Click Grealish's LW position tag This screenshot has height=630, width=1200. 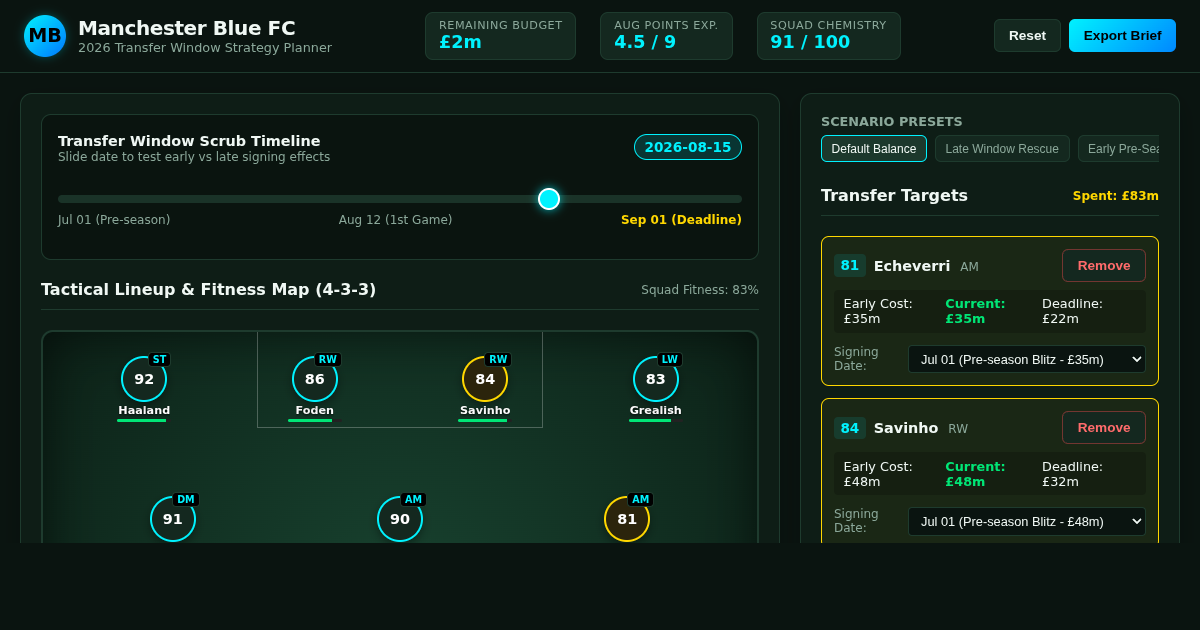[x=670, y=359]
